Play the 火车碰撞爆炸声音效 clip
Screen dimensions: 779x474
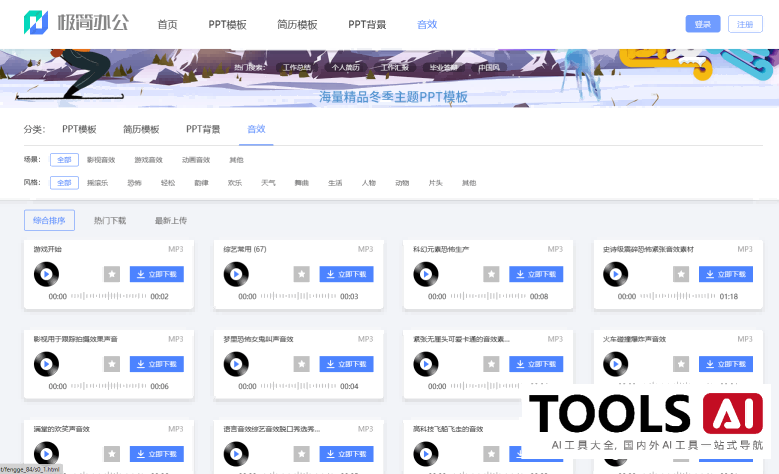click(x=617, y=364)
